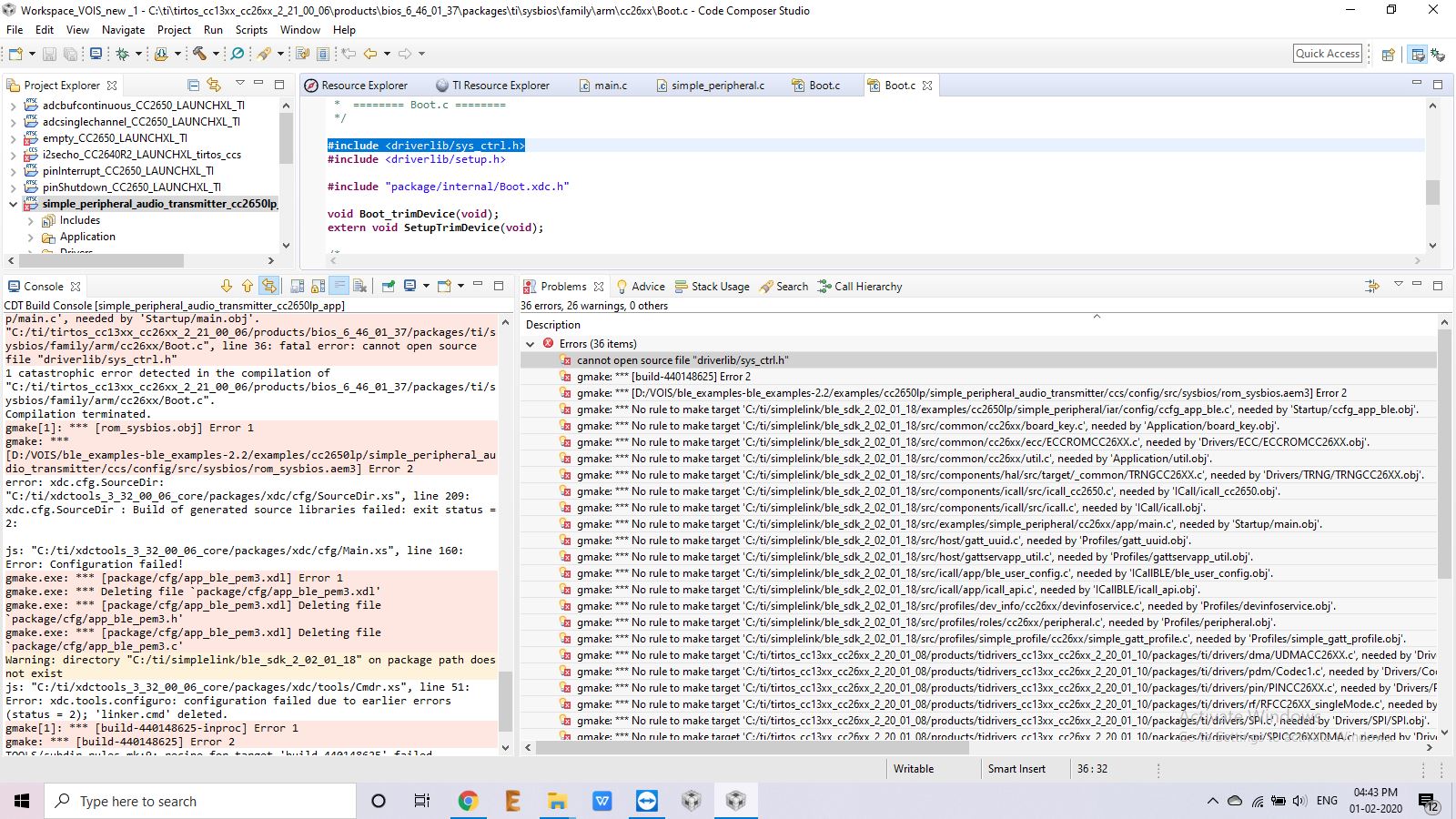Toggle Show Console wrap/word wrap button
The image size is (1456, 819).
click(339, 286)
